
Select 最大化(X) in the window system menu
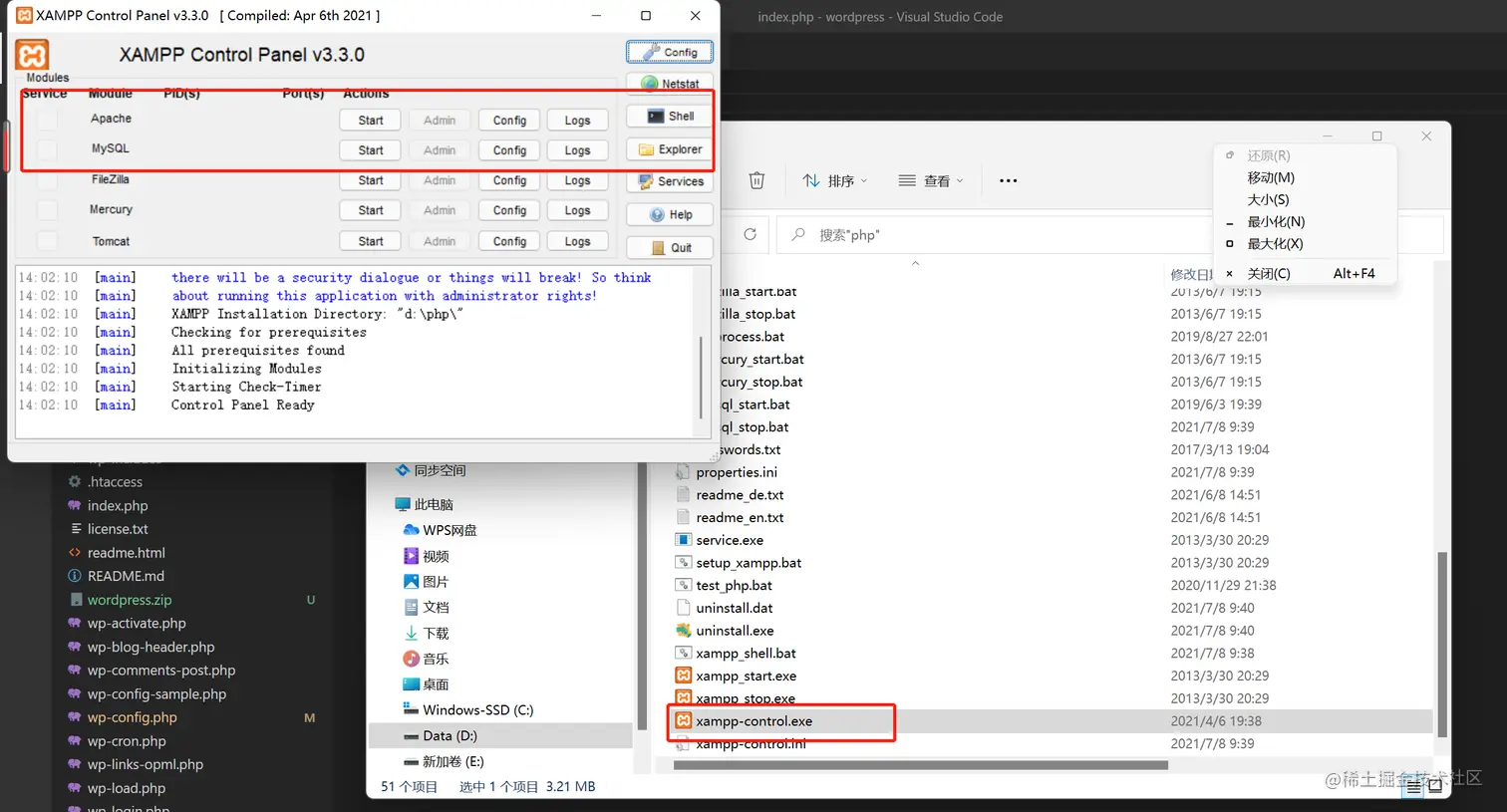(x=1275, y=243)
